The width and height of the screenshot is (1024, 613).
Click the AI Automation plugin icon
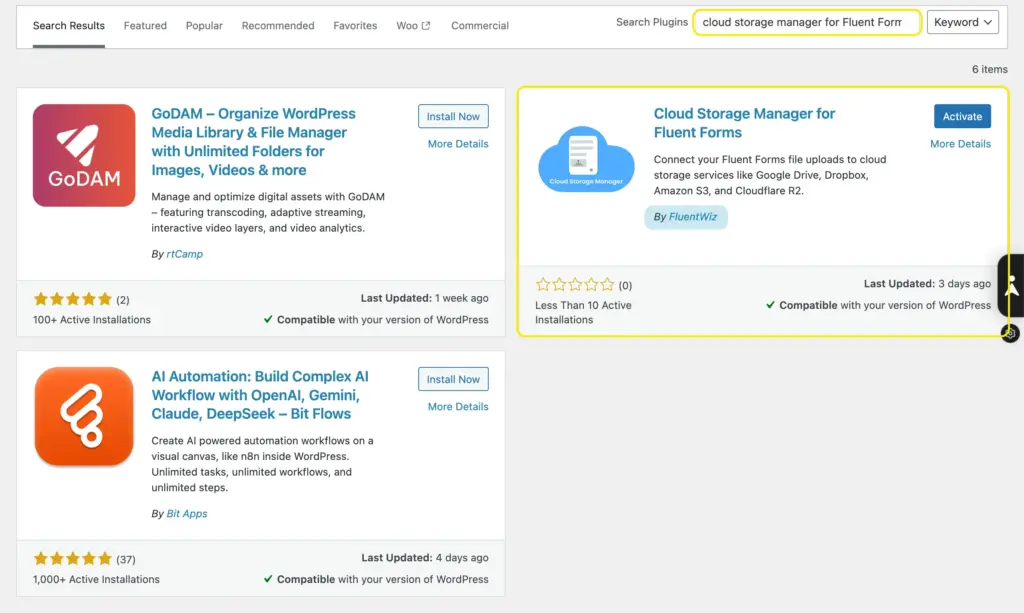click(84, 417)
